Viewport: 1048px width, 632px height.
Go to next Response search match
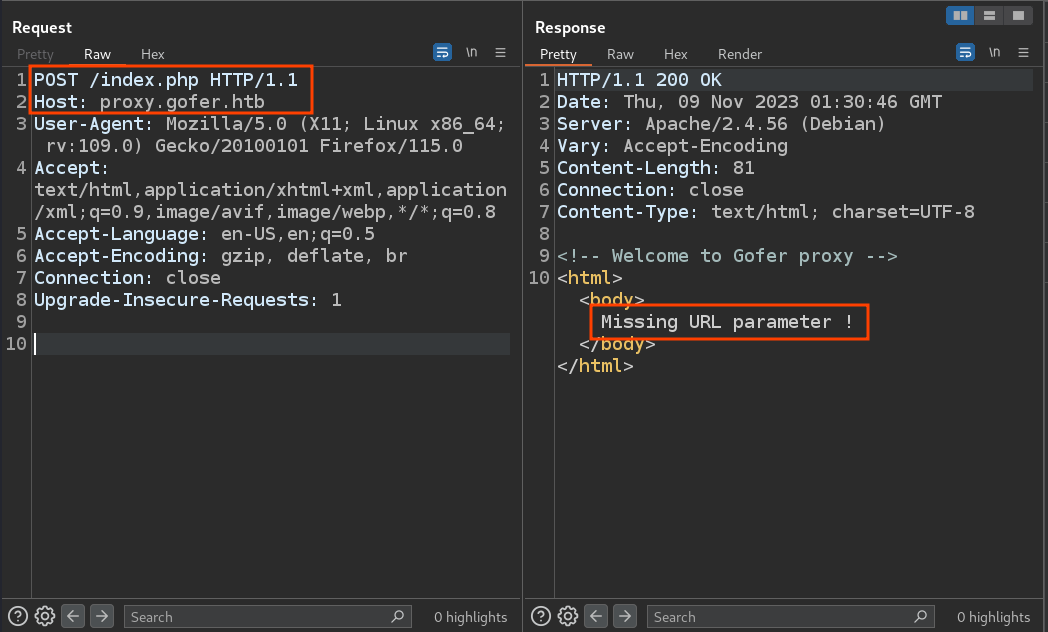coord(624,616)
